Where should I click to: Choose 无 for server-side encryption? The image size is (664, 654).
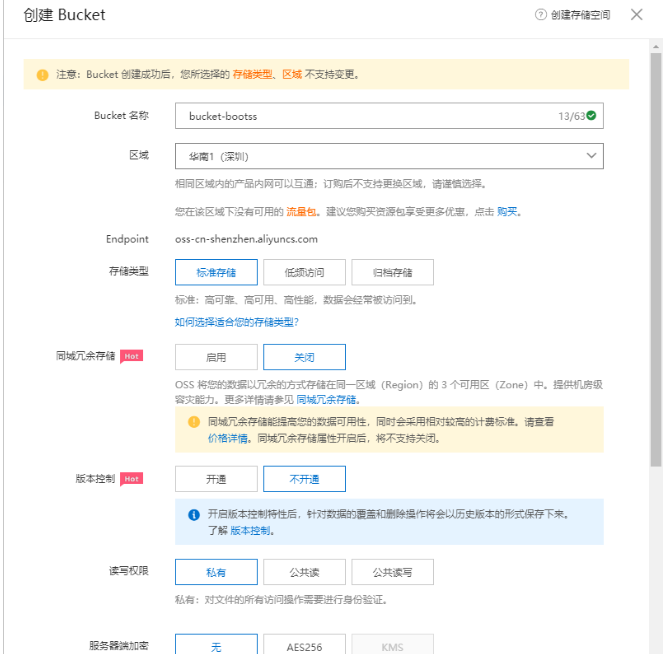216,646
